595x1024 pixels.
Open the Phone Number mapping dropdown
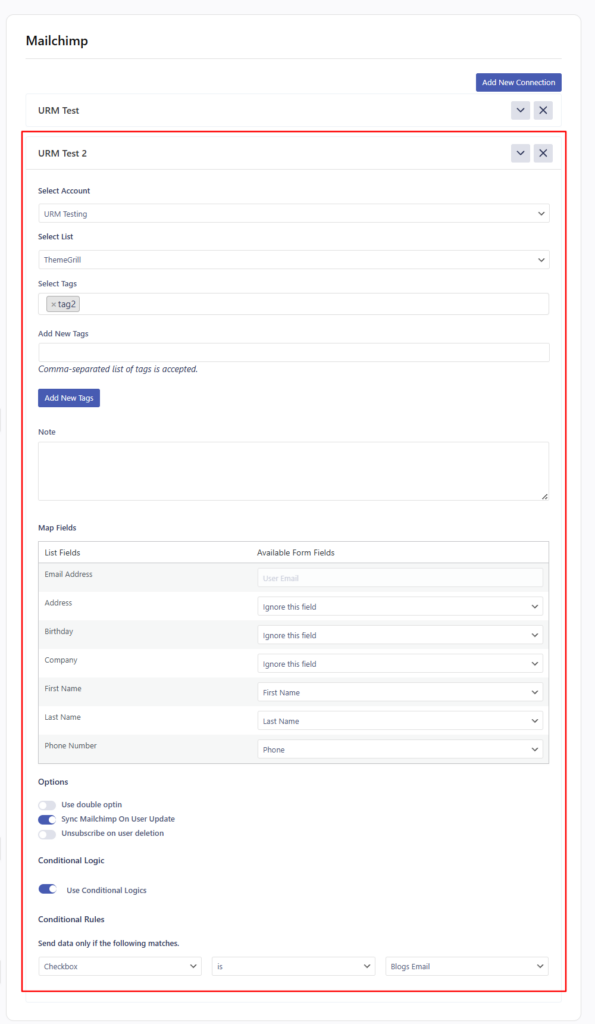coord(400,750)
